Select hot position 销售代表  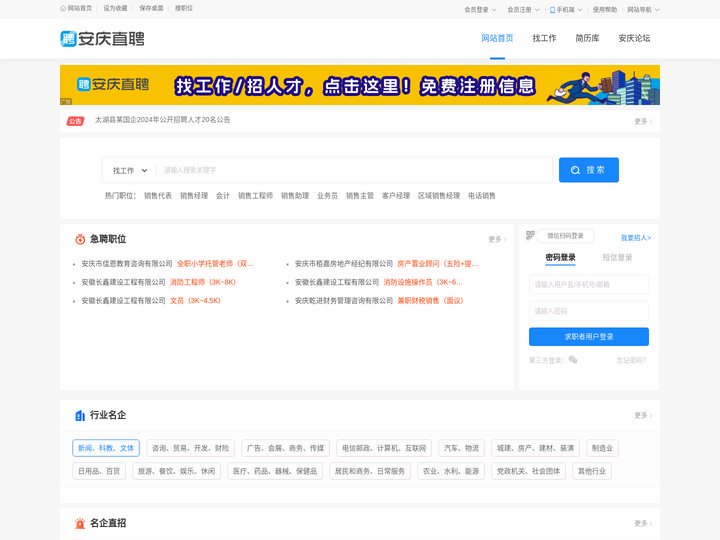158,196
